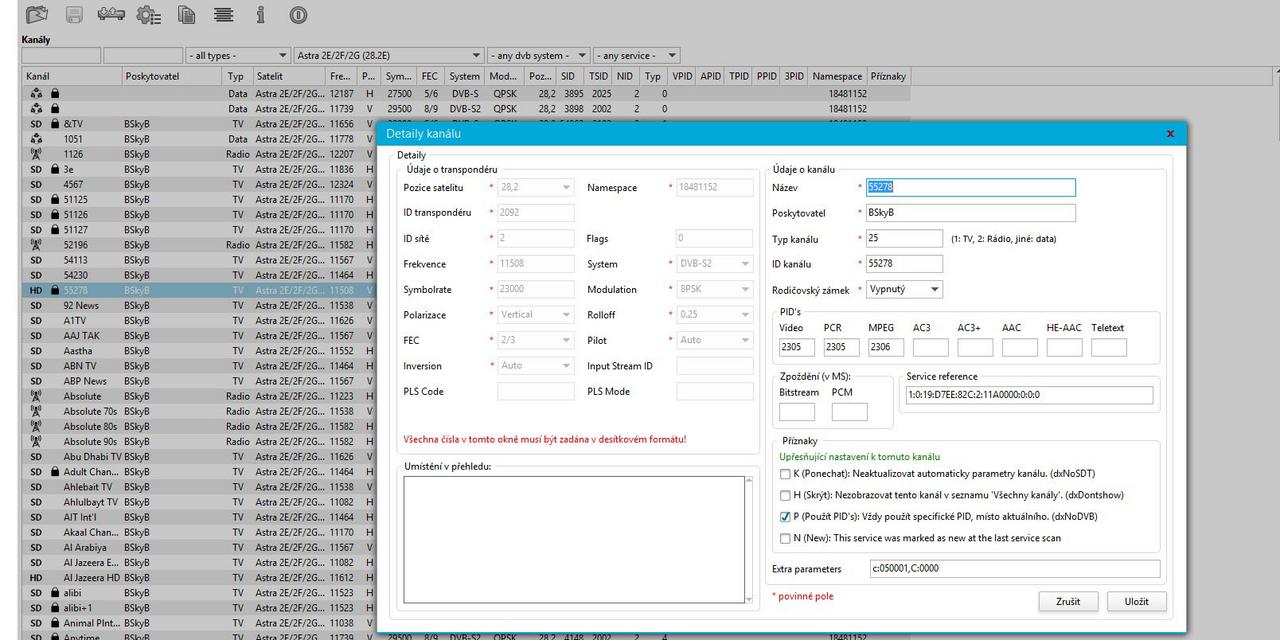1280x640 pixels.
Task: Click the round power toolbar icon
Action: coord(298,15)
